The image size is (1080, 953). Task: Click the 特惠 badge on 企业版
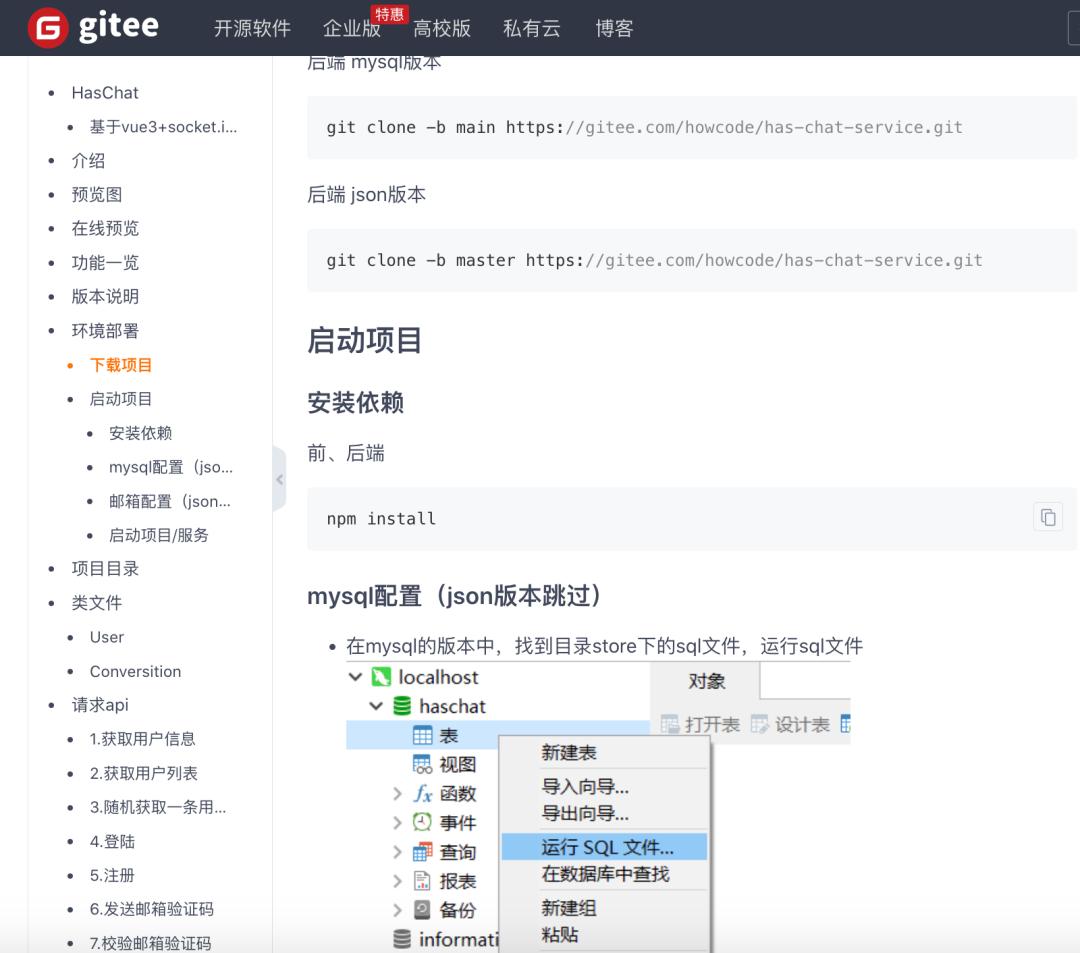pyautogui.click(x=390, y=14)
